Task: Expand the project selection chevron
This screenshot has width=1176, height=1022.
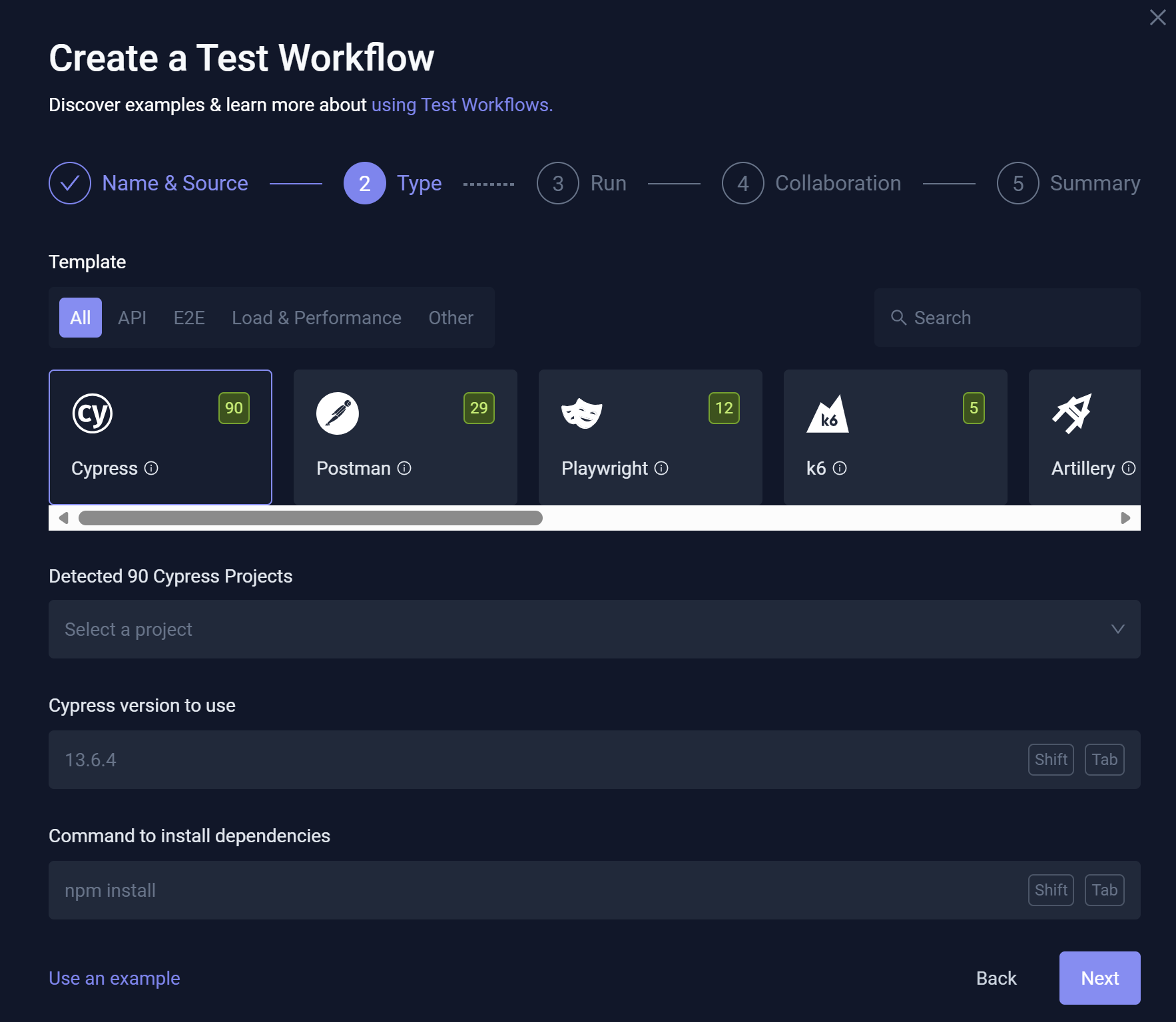Action: click(1118, 629)
